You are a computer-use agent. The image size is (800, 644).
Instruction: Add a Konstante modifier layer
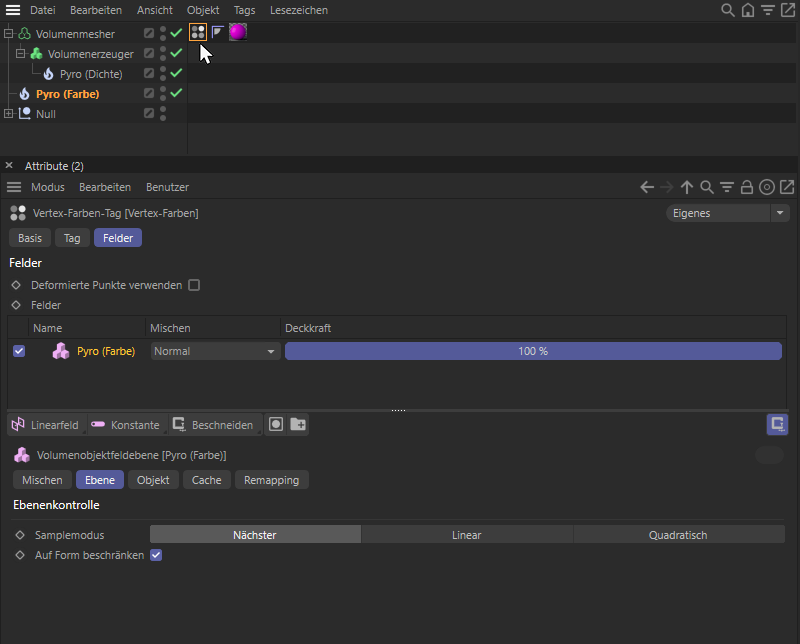126,425
